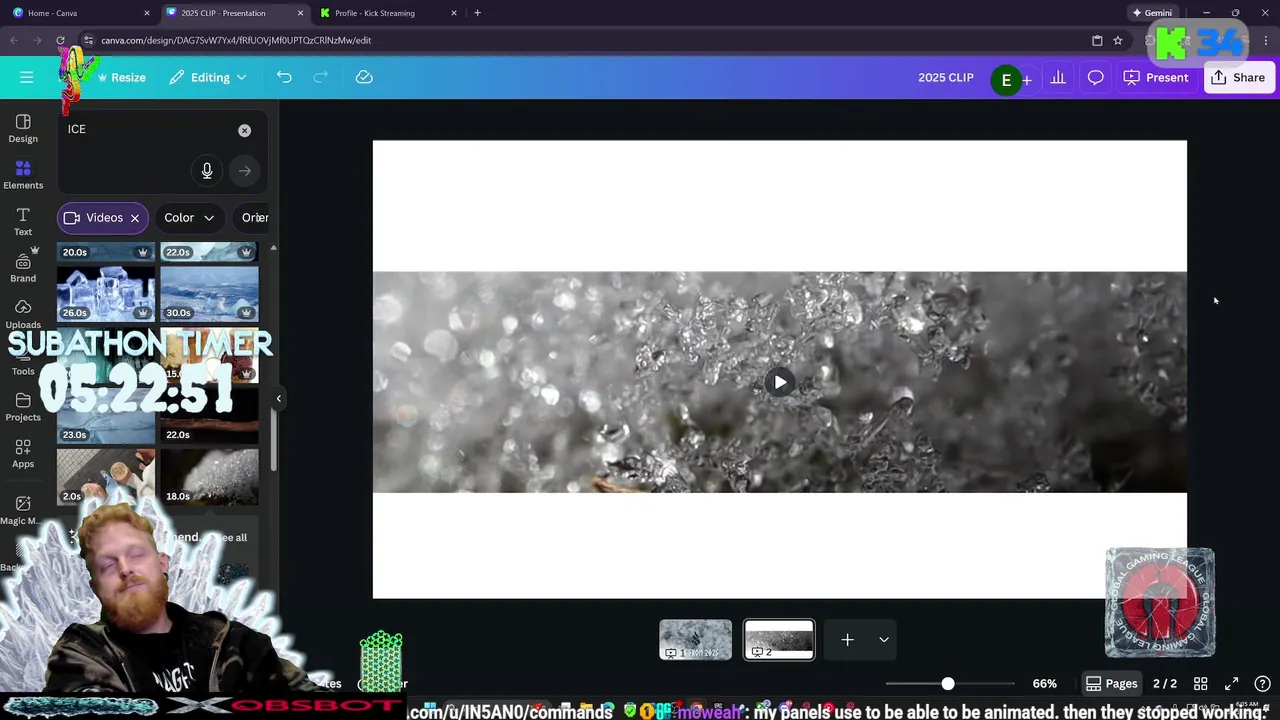Undo the last action
Image resolution: width=1280 pixels, height=720 pixels.
[284, 77]
